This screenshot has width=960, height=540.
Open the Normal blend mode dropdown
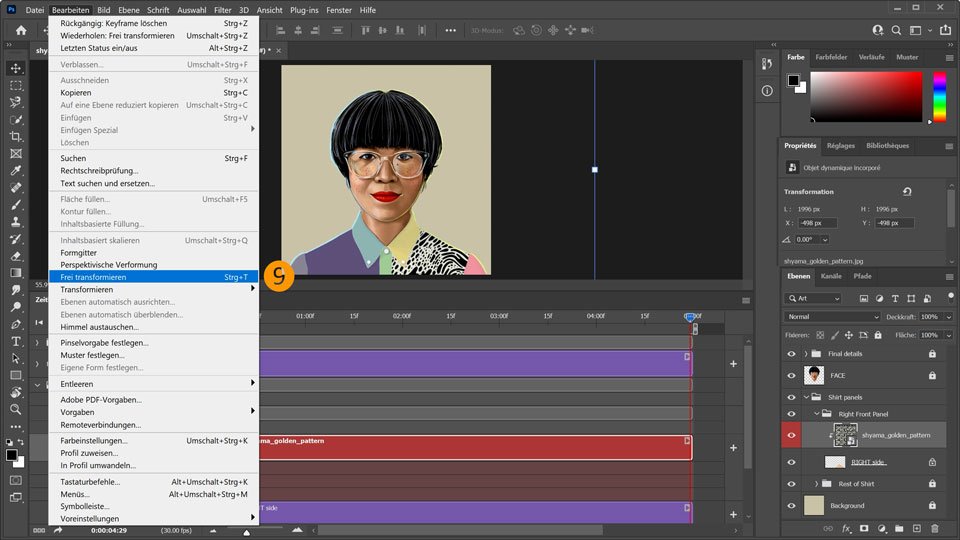click(x=832, y=317)
